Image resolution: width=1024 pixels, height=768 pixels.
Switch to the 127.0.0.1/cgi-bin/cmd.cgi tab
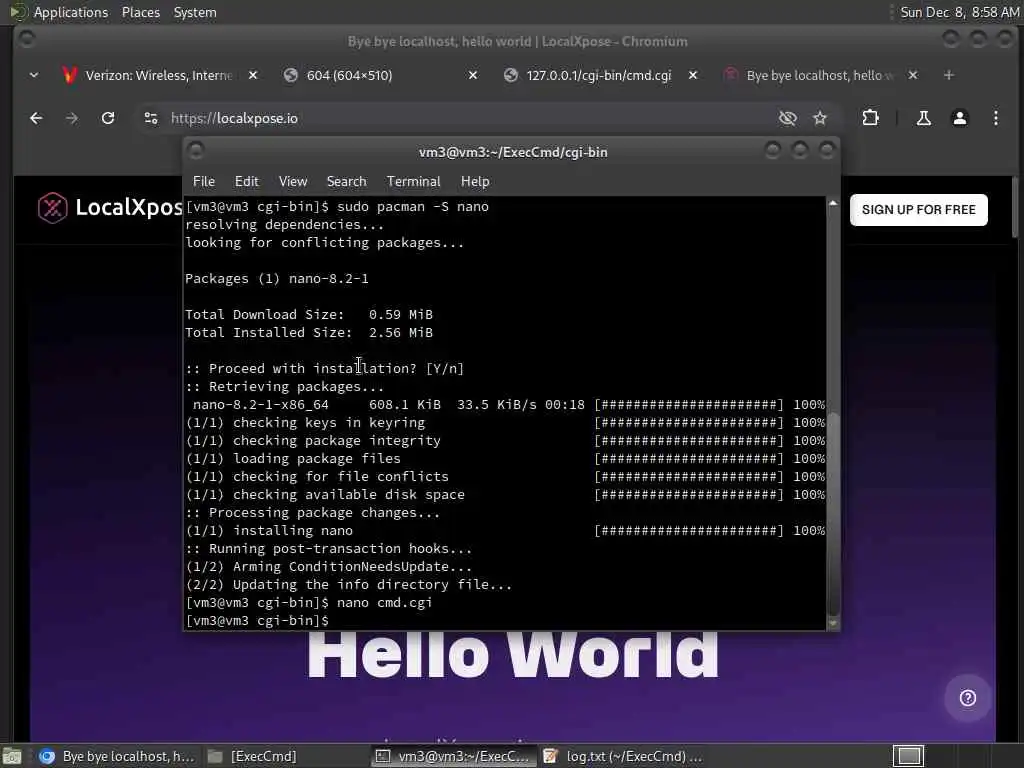point(599,76)
